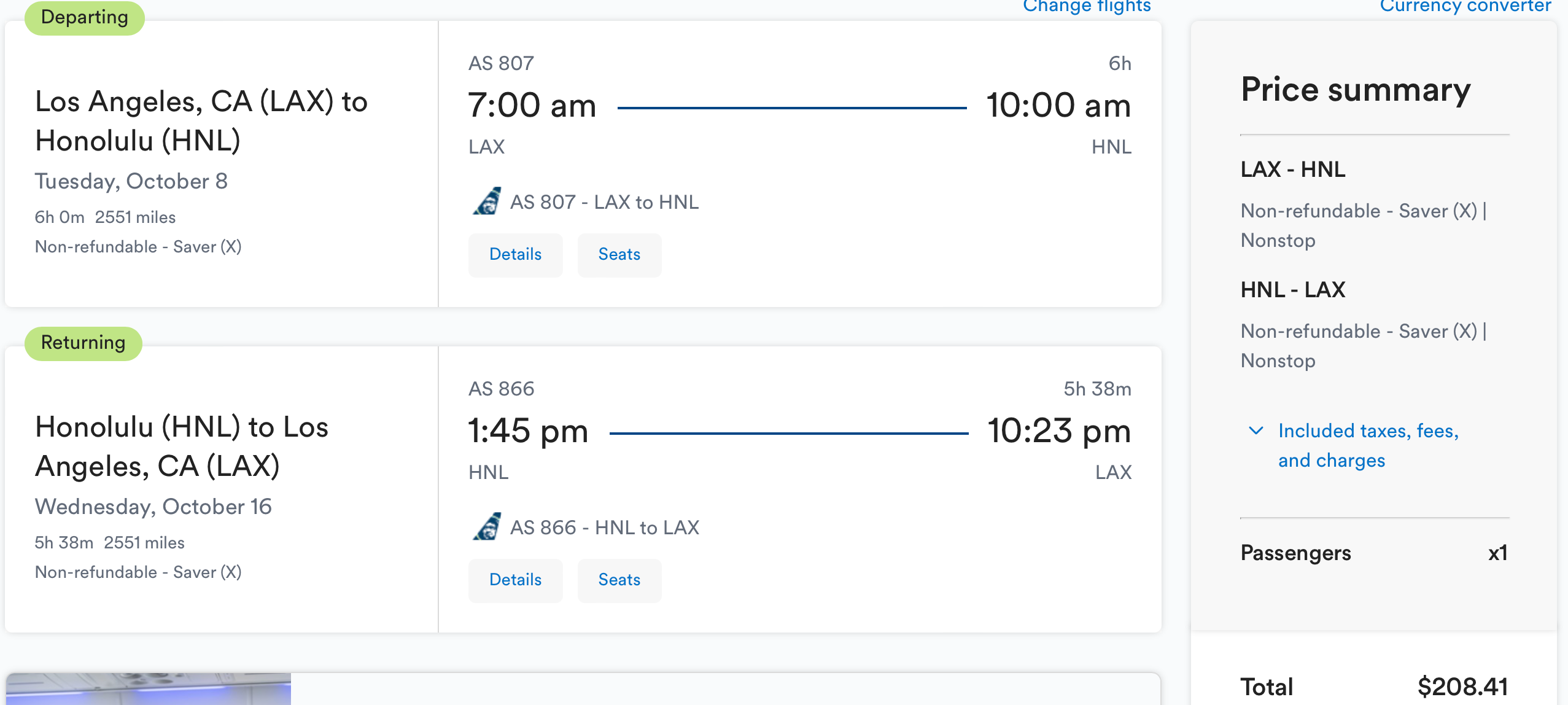Expand included taxes and fees chevron
Screen dimensions: 1568x705
click(1256, 431)
